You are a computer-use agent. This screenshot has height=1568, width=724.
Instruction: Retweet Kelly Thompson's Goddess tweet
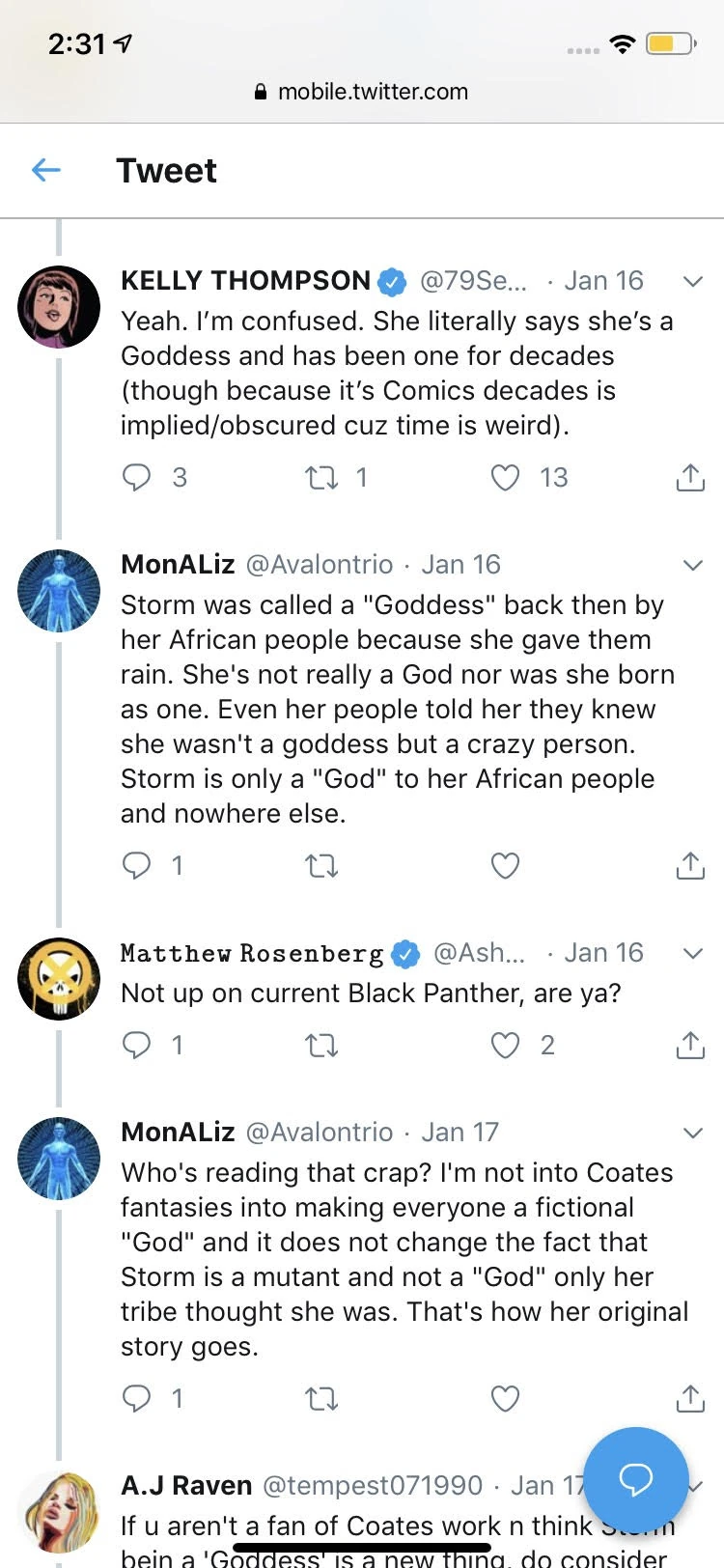pyautogui.click(x=321, y=477)
